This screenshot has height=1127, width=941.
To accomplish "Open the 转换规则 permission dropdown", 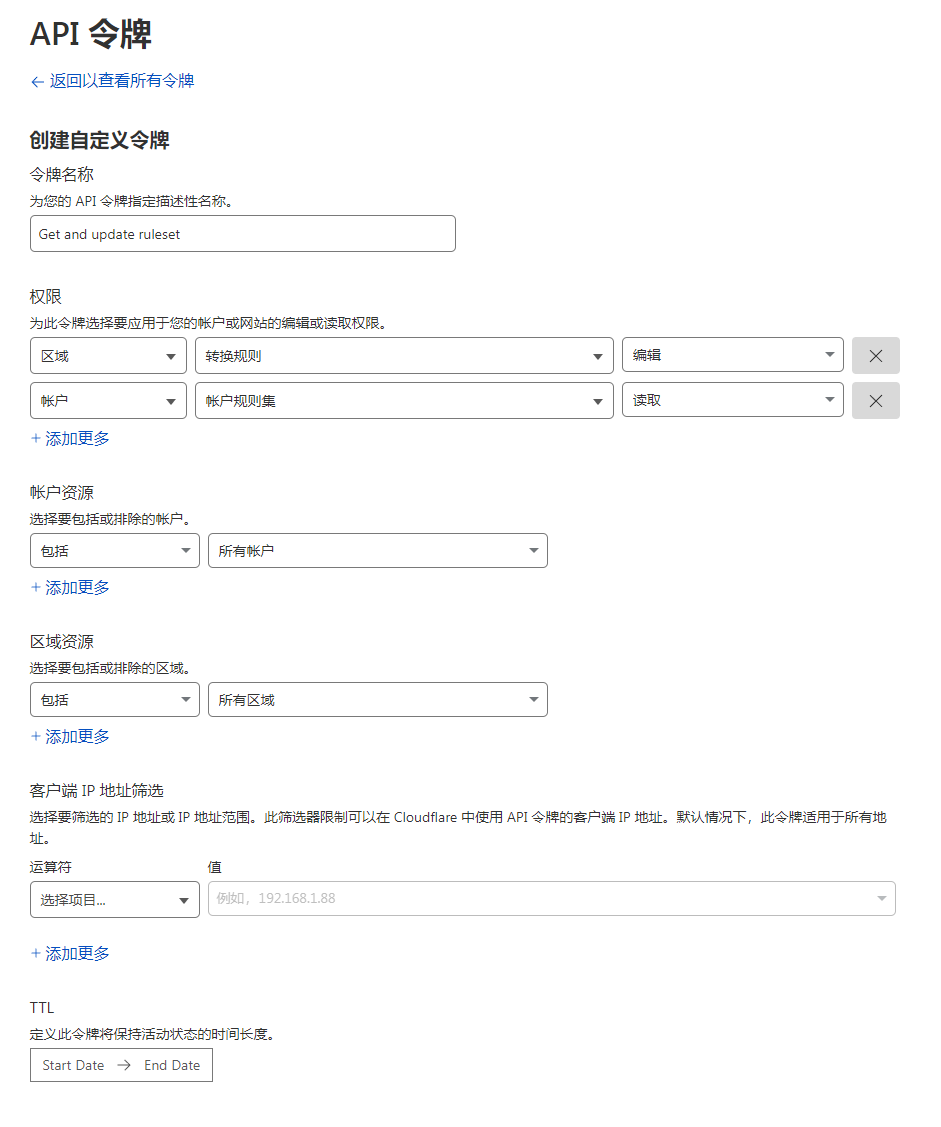I will point(404,356).
